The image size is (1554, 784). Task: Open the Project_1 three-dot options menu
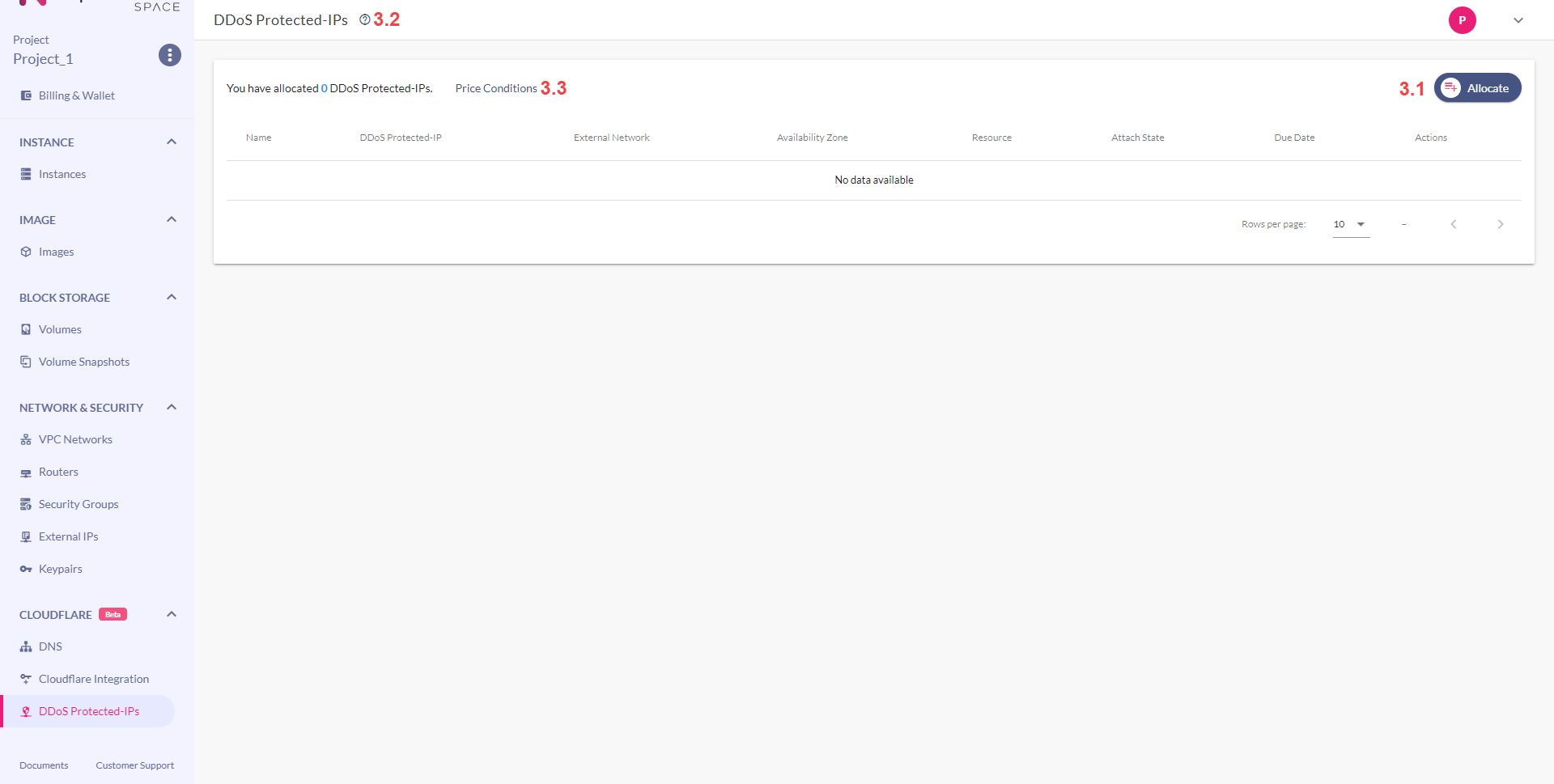pyautogui.click(x=169, y=55)
